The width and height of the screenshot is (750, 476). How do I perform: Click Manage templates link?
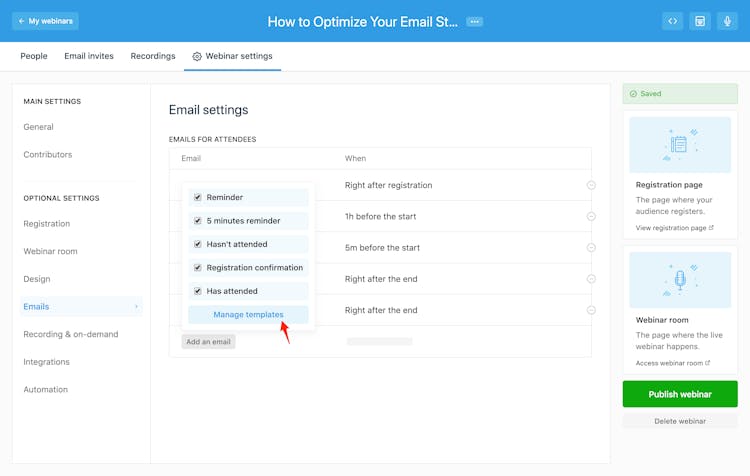[248, 315]
